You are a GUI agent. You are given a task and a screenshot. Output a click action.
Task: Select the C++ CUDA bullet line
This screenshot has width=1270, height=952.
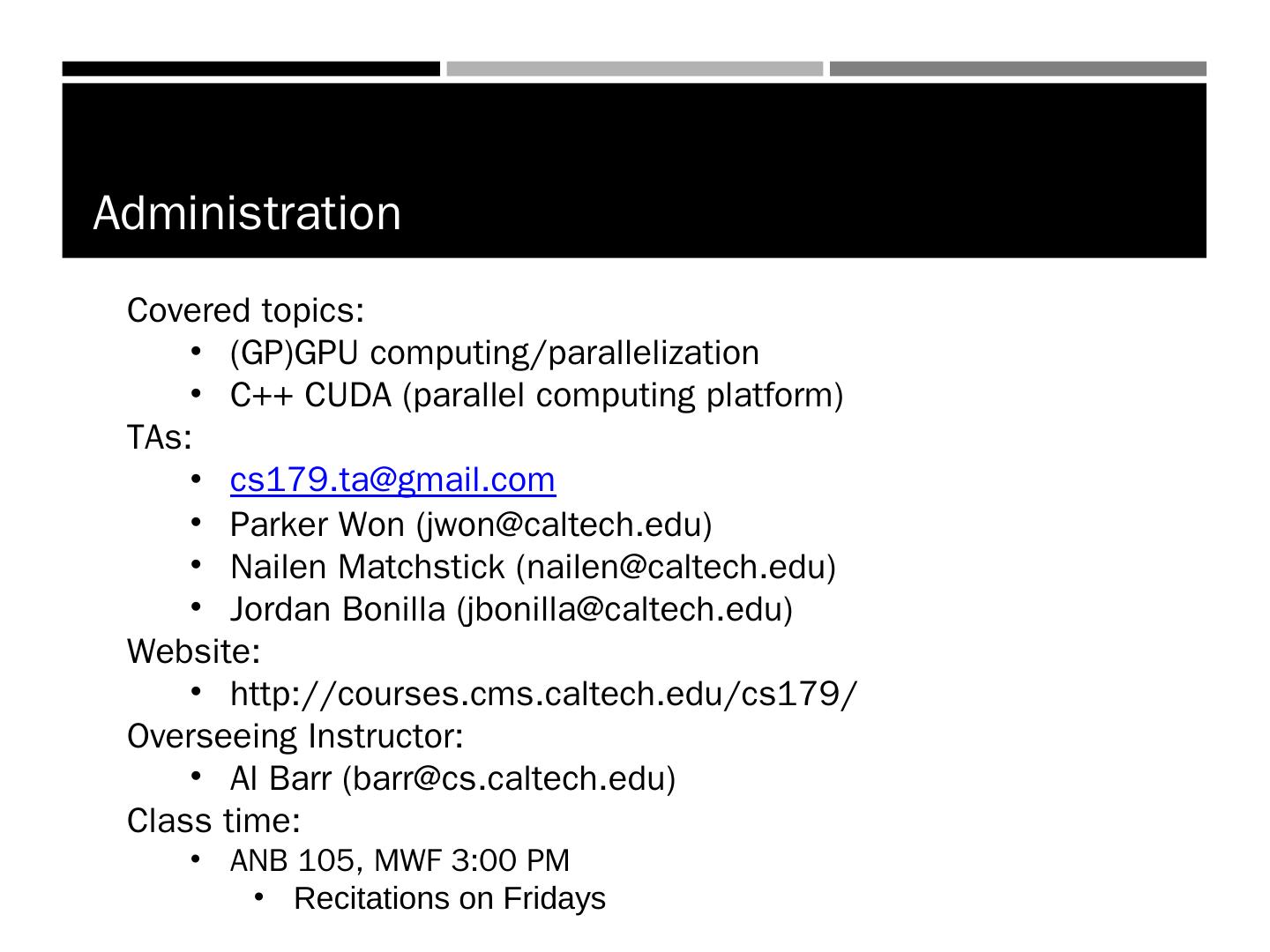tap(536, 396)
